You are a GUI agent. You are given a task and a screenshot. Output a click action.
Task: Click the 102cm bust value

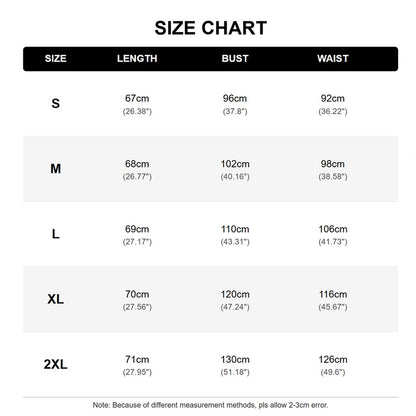click(x=235, y=164)
